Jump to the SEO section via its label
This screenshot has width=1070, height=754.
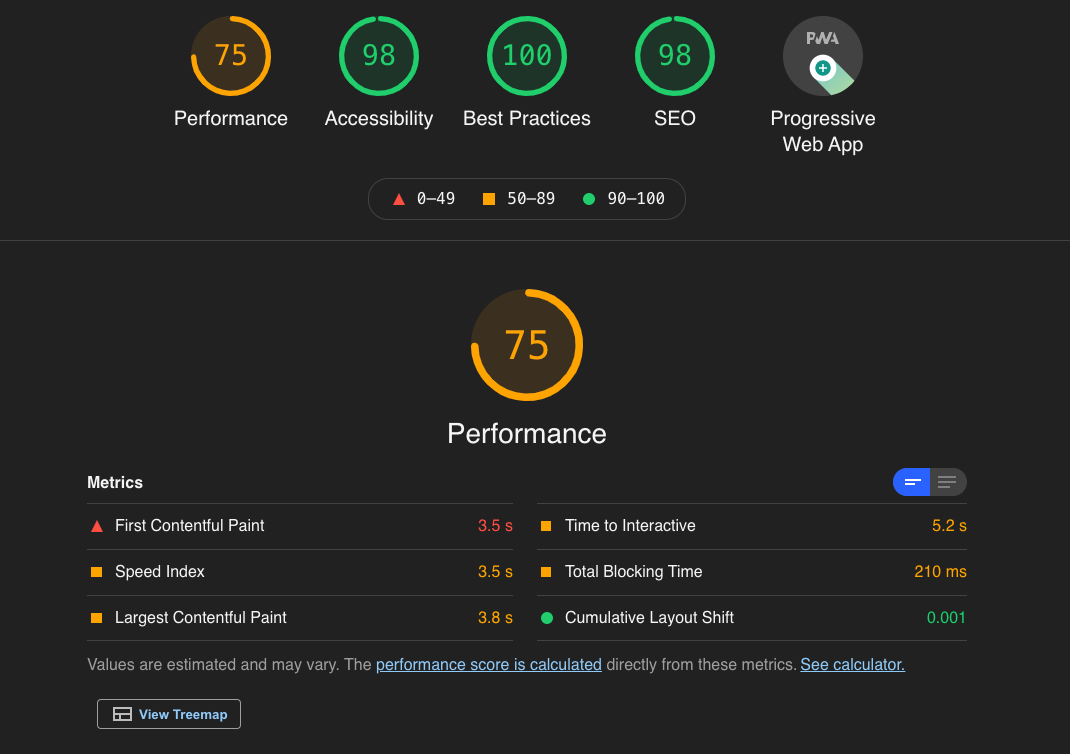pyautogui.click(x=675, y=119)
